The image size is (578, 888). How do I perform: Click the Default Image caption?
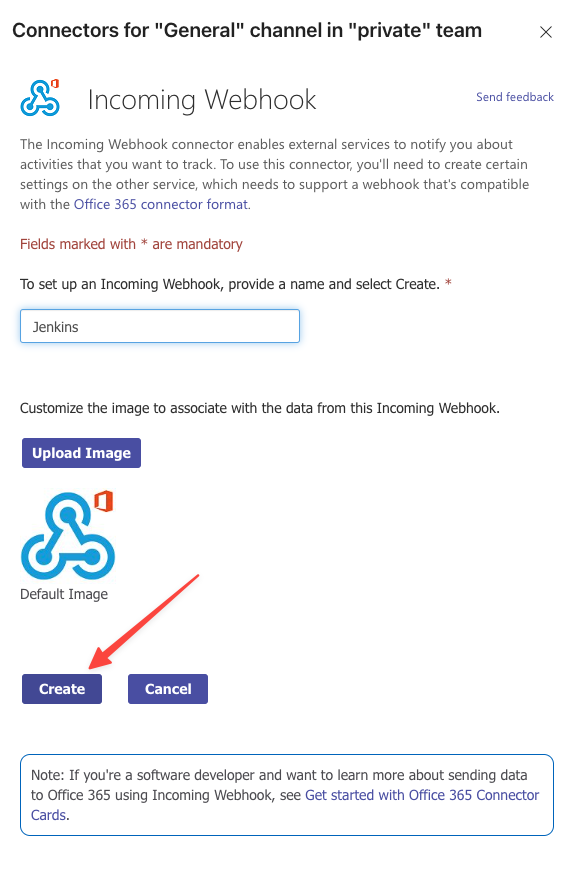[64, 594]
